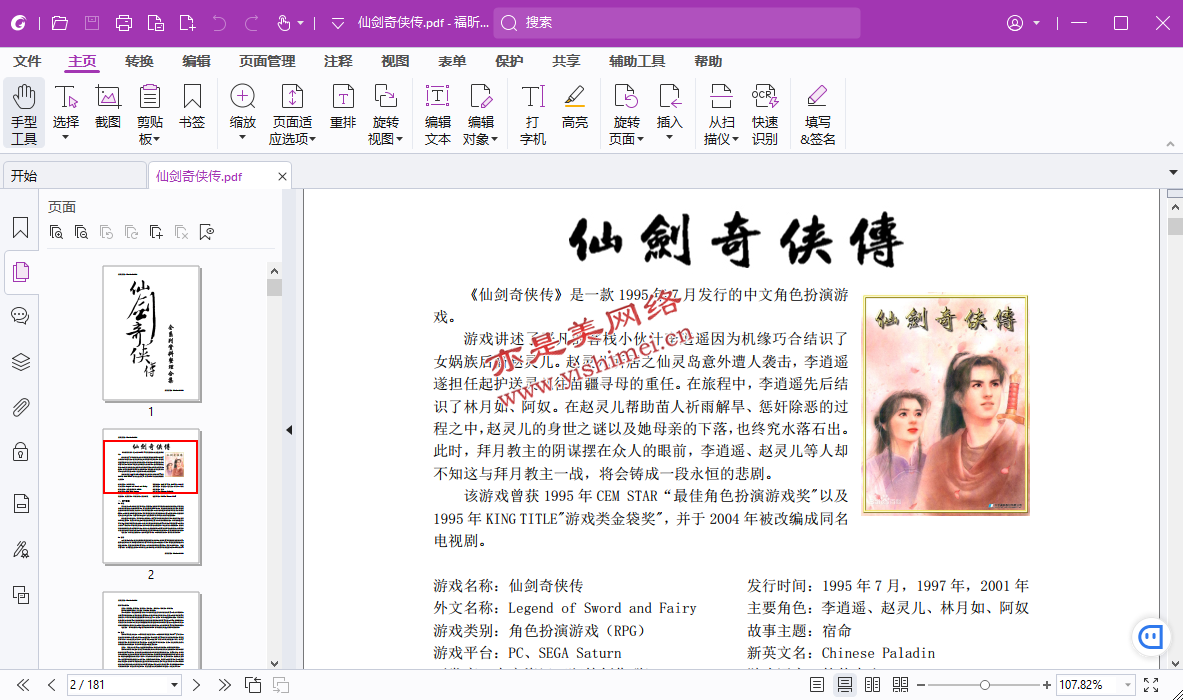1183x700 pixels.
Task: Open the 注释 ribbon tab
Action: coord(338,61)
